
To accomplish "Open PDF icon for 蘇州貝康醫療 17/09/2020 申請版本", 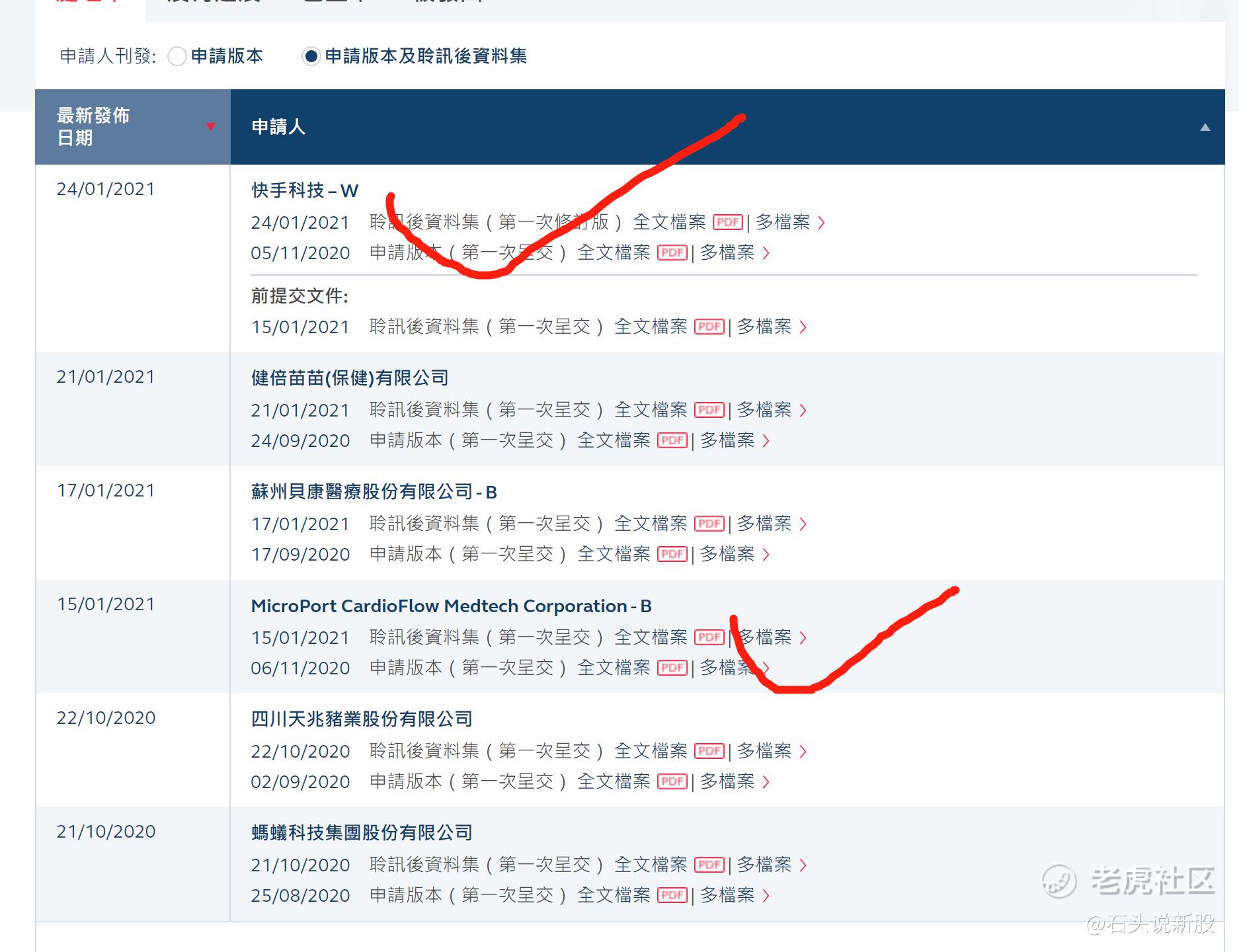I will (x=672, y=554).
